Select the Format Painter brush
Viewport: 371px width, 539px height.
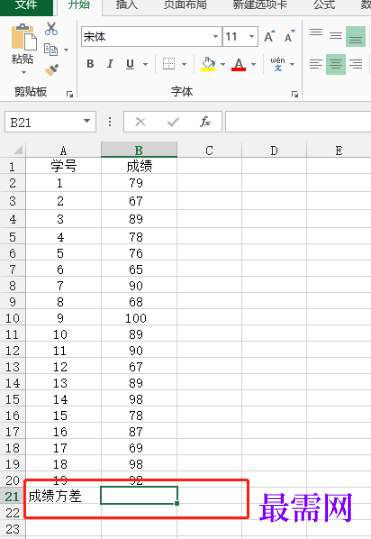click(x=52, y=69)
